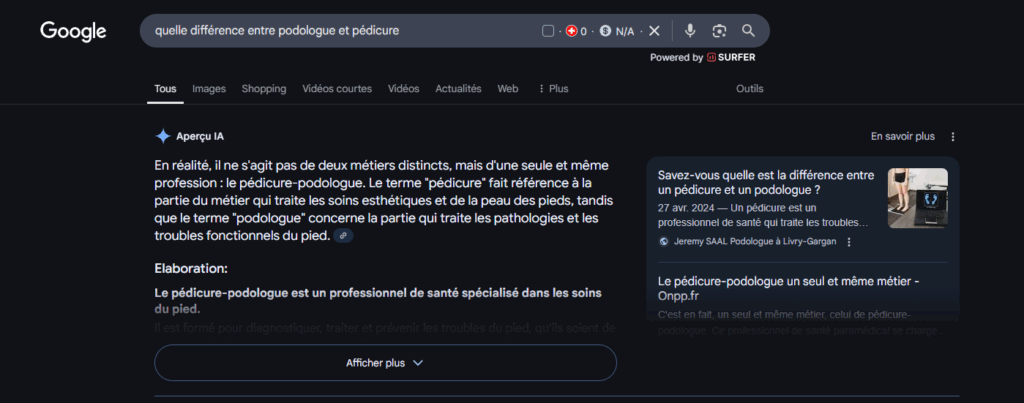Click the 'Elaboration:' heading text
This screenshot has height=403, width=1024.
coord(191,268)
